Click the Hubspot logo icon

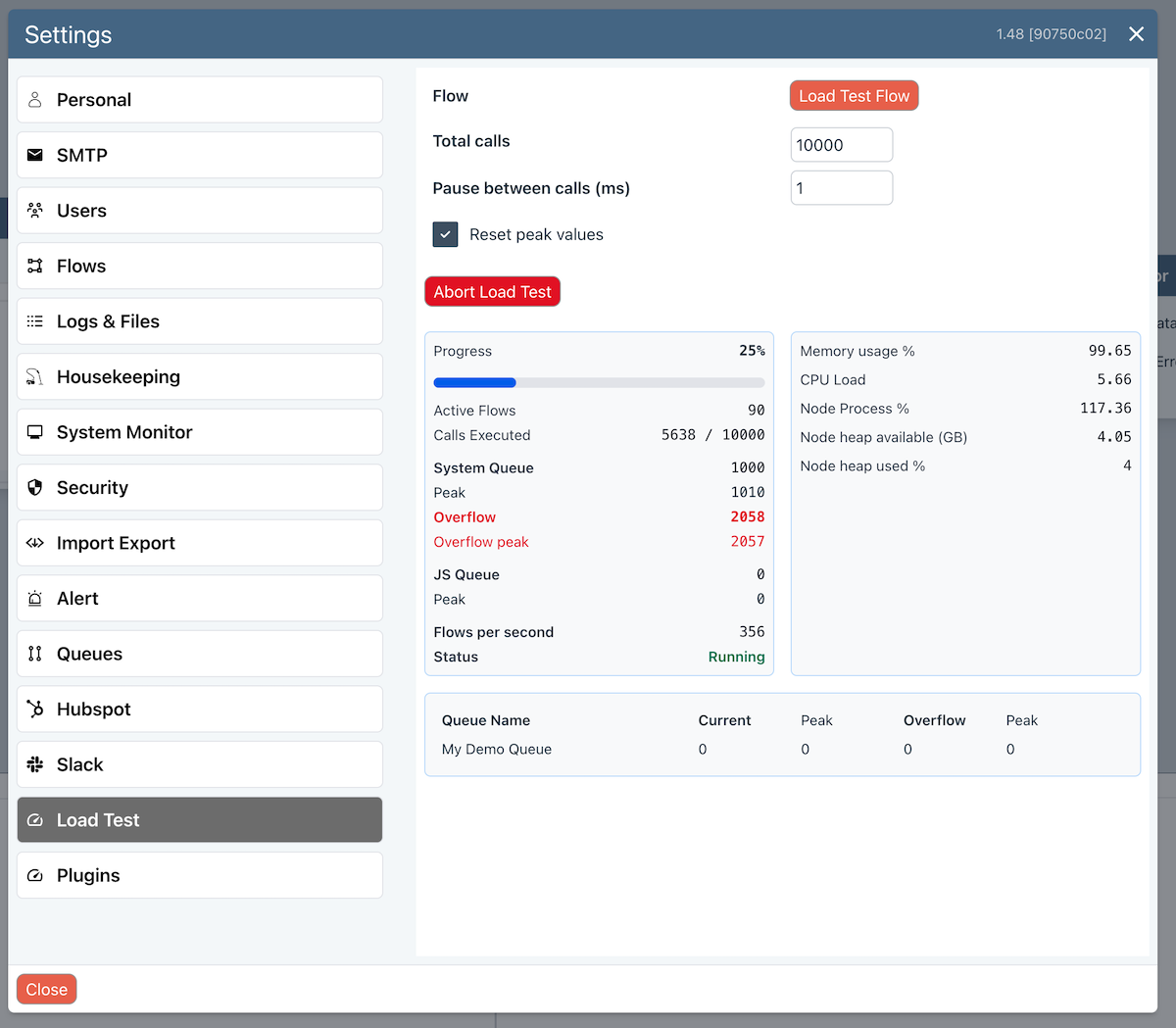pyautogui.click(x=35, y=710)
